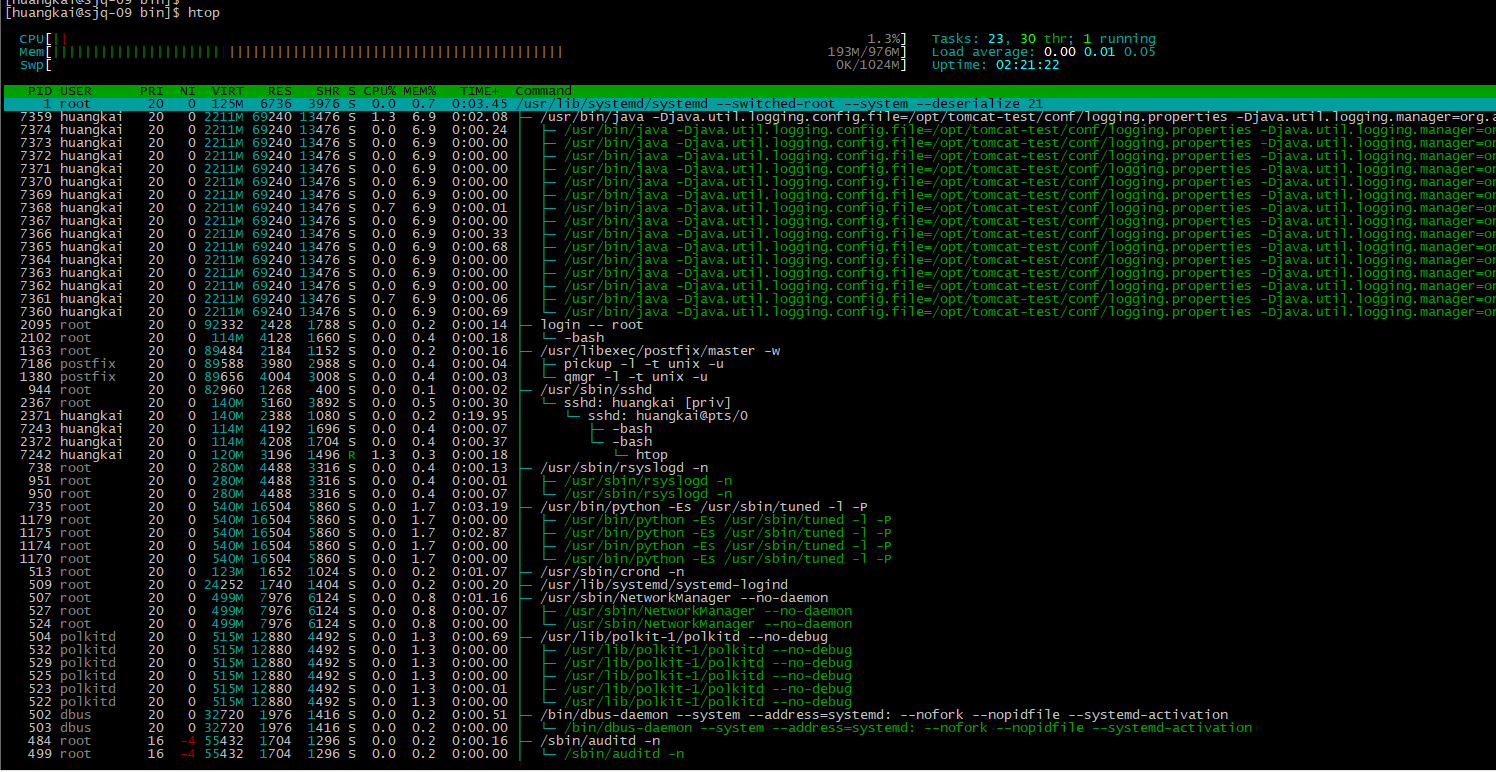Select dbus-daemon thread PID 503
1496x772 pixels.
click(x=748, y=728)
